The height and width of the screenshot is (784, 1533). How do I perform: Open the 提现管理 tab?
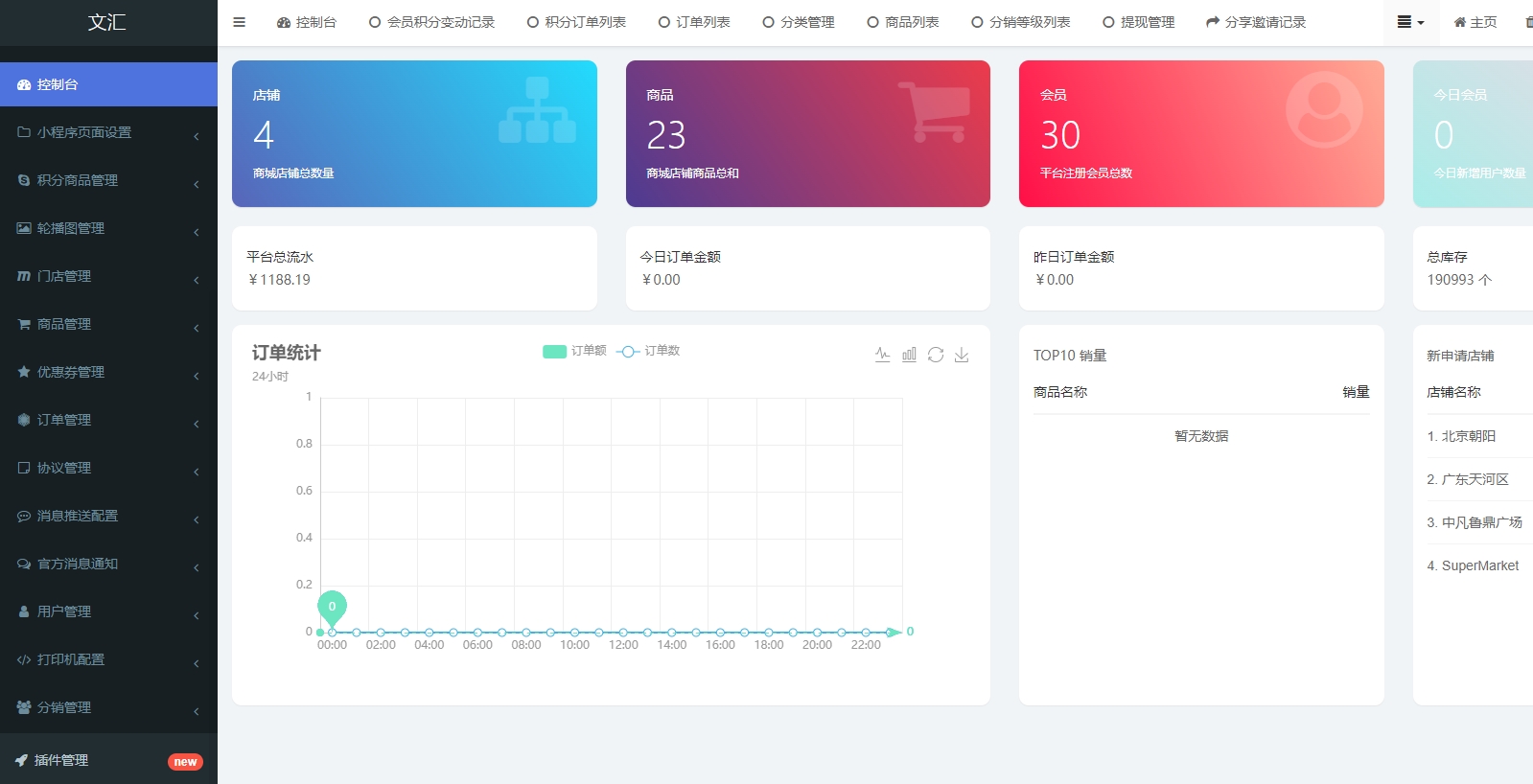click(1139, 22)
